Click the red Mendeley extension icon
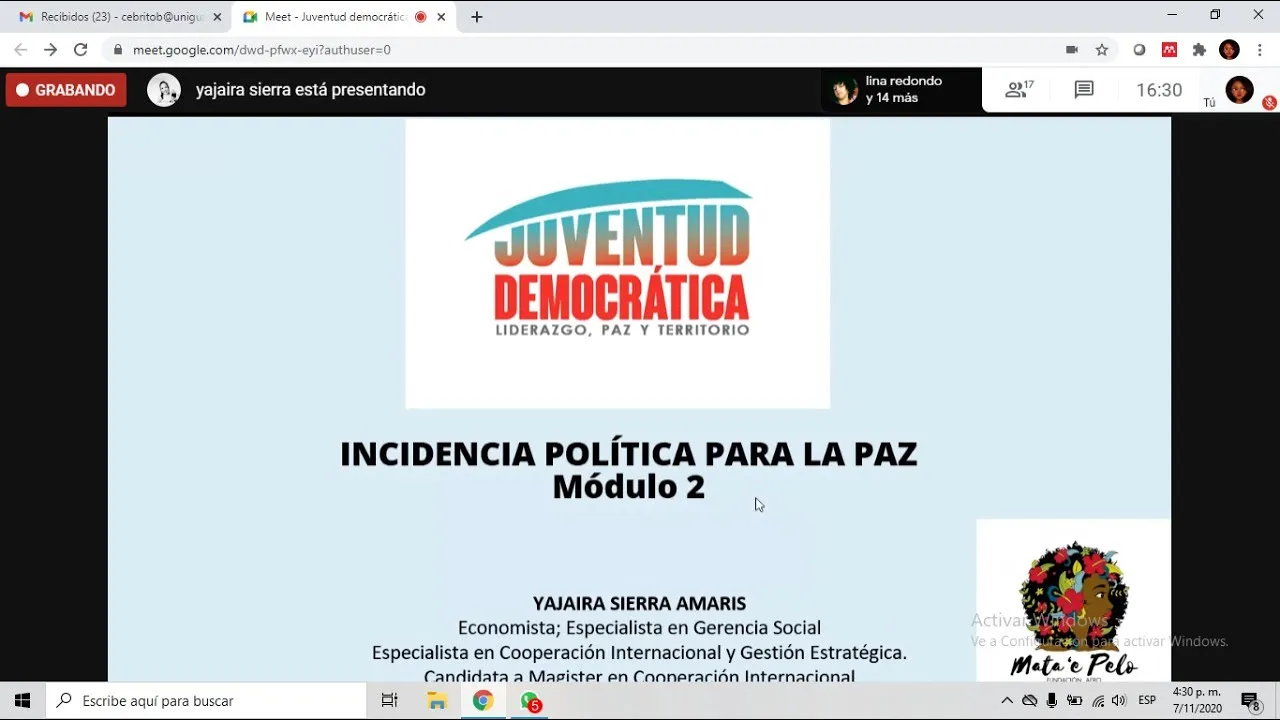The image size is (1280, 720). coord(1169,50)
